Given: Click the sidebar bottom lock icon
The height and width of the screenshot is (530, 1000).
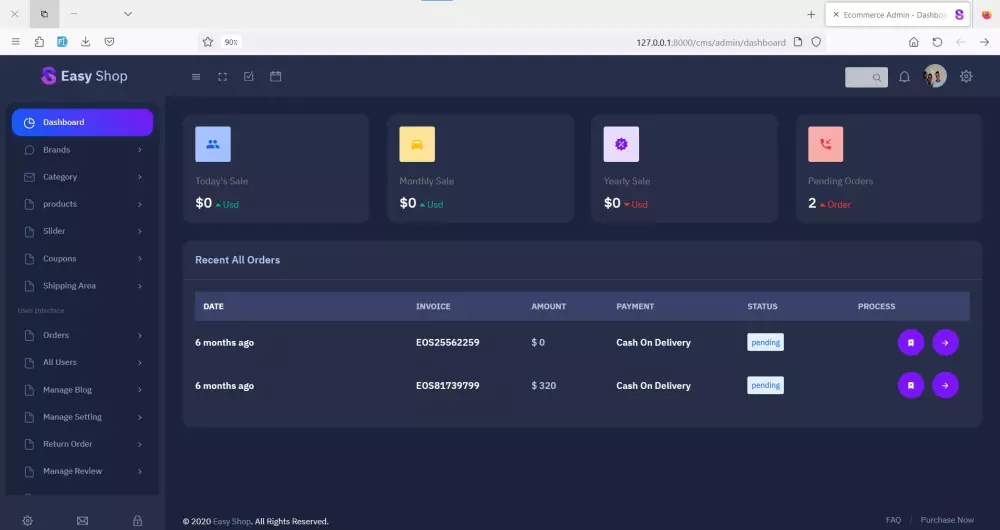Looking at the screenshot, I should [137, 521].
